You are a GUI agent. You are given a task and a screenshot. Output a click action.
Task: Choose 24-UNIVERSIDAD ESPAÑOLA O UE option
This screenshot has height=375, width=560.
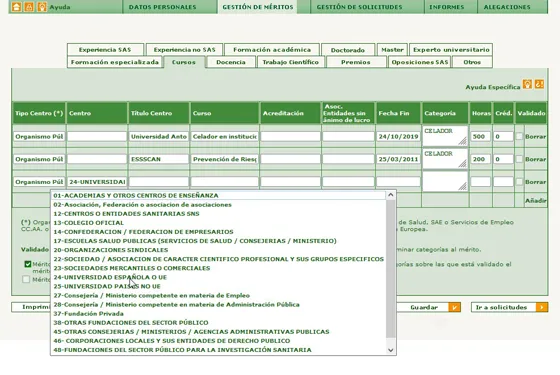click(x=218, y=277)
